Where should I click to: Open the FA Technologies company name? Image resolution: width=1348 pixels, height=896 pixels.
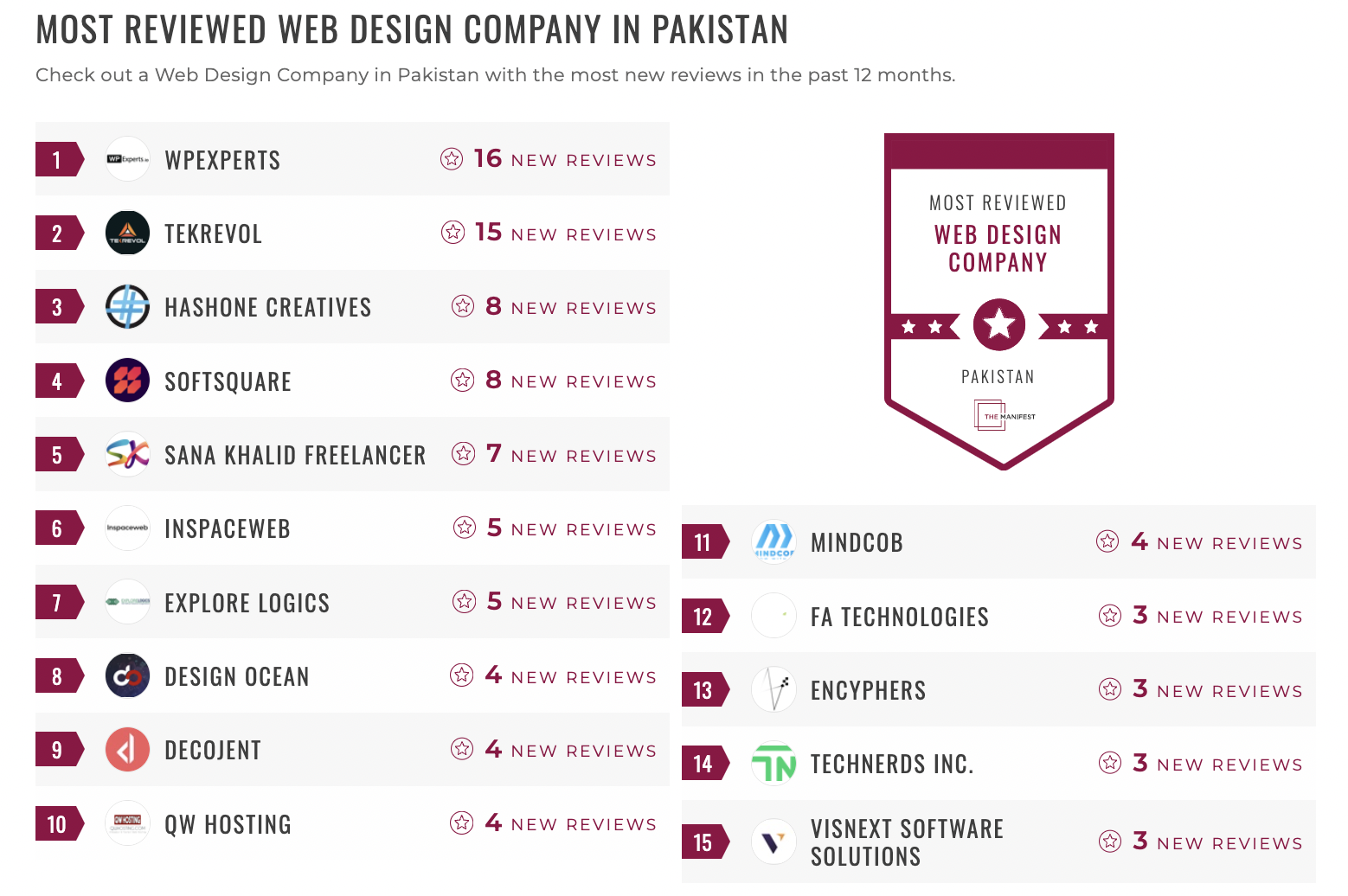900,617
